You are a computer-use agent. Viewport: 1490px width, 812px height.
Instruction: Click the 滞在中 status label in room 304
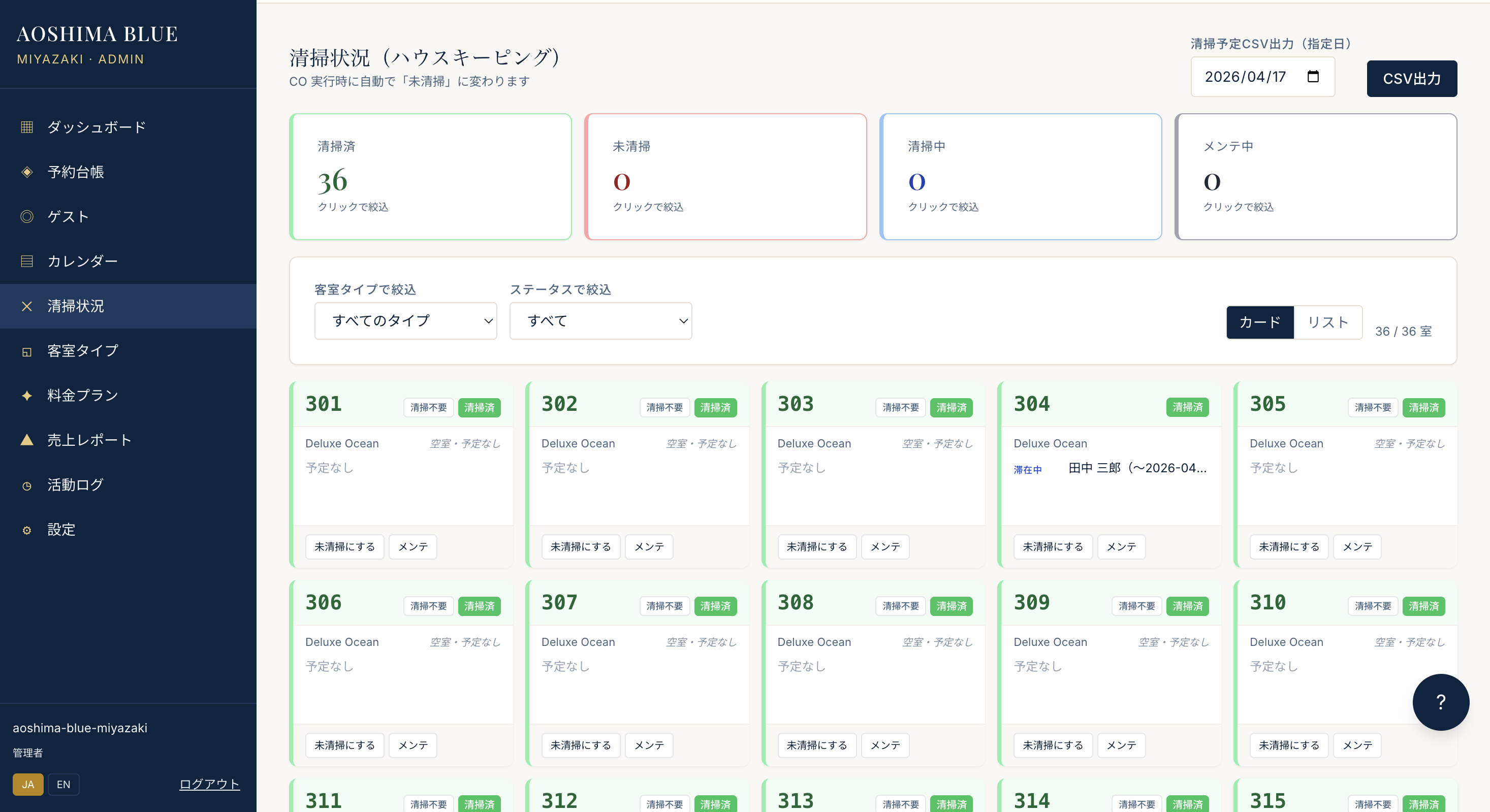point(1027,470)
